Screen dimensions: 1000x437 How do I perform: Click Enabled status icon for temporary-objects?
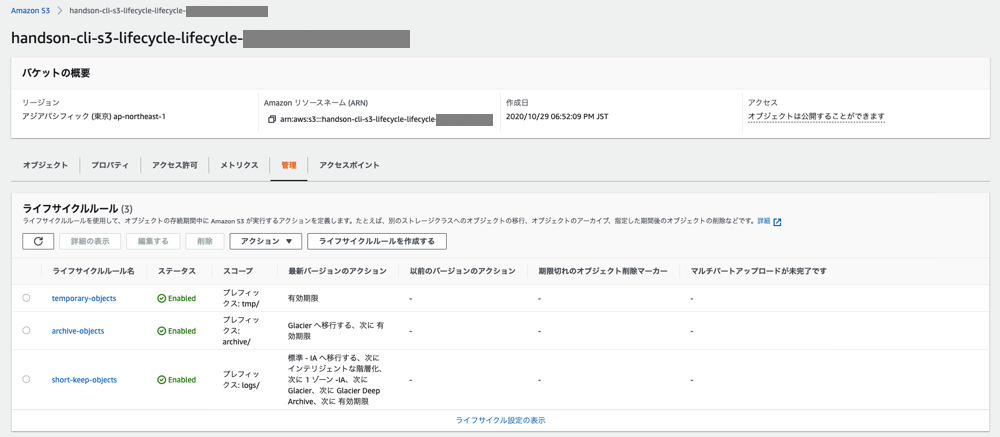pyautogui.click(x=162, y=298)
